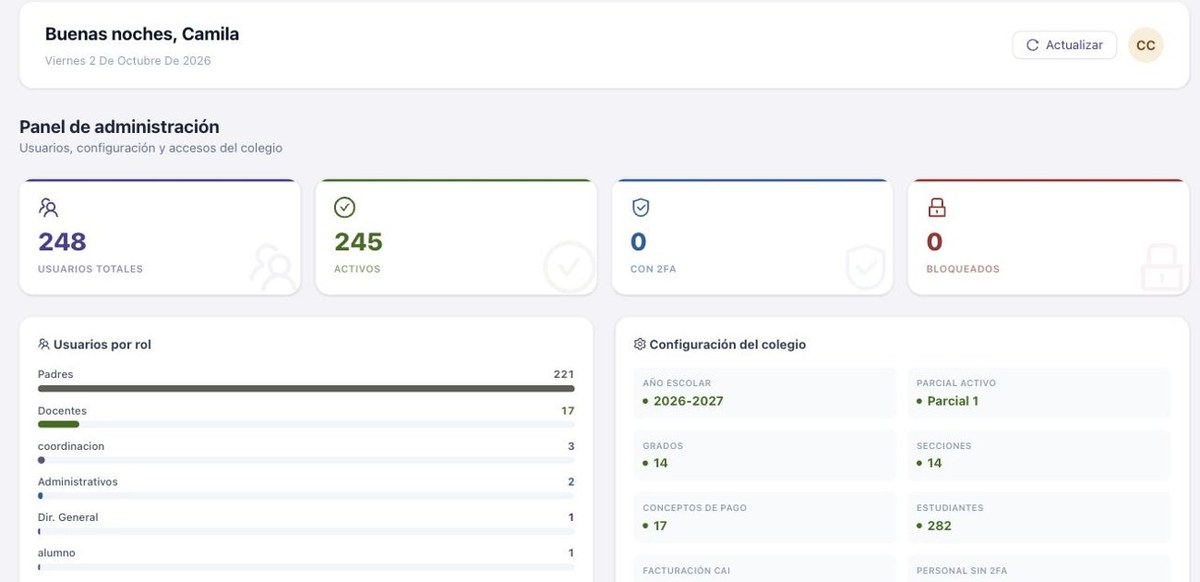
Task: Open the Conceptos de Pago tile
Action: (x=765, y=517)
